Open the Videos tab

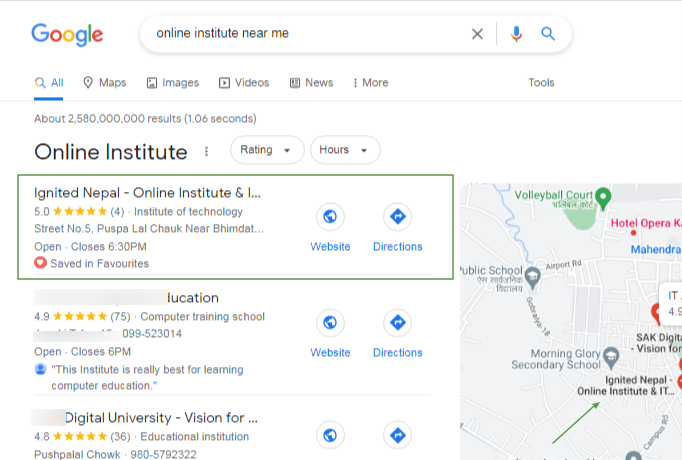[x=244, y=83]
